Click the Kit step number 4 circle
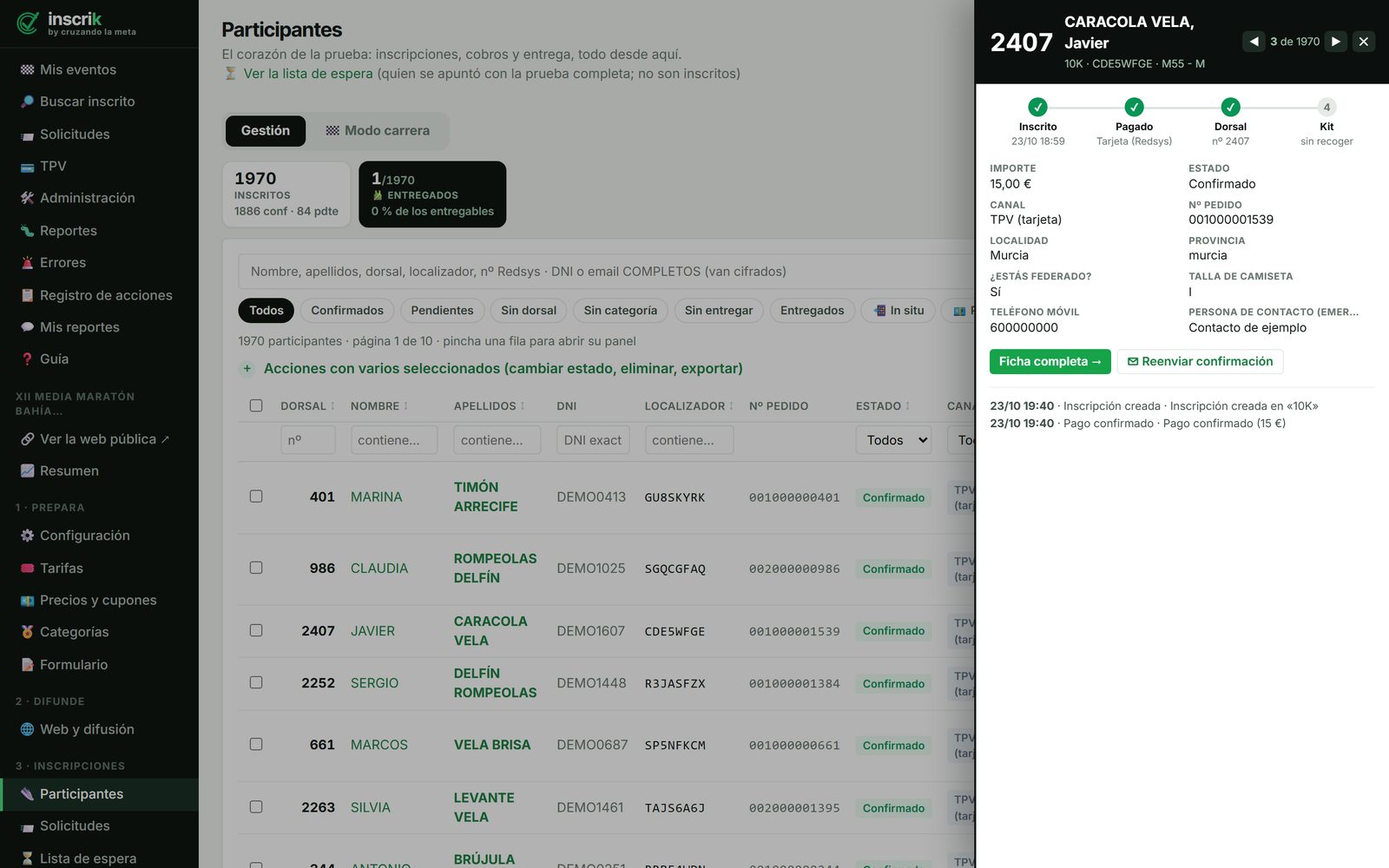 tap(1326, 107)
